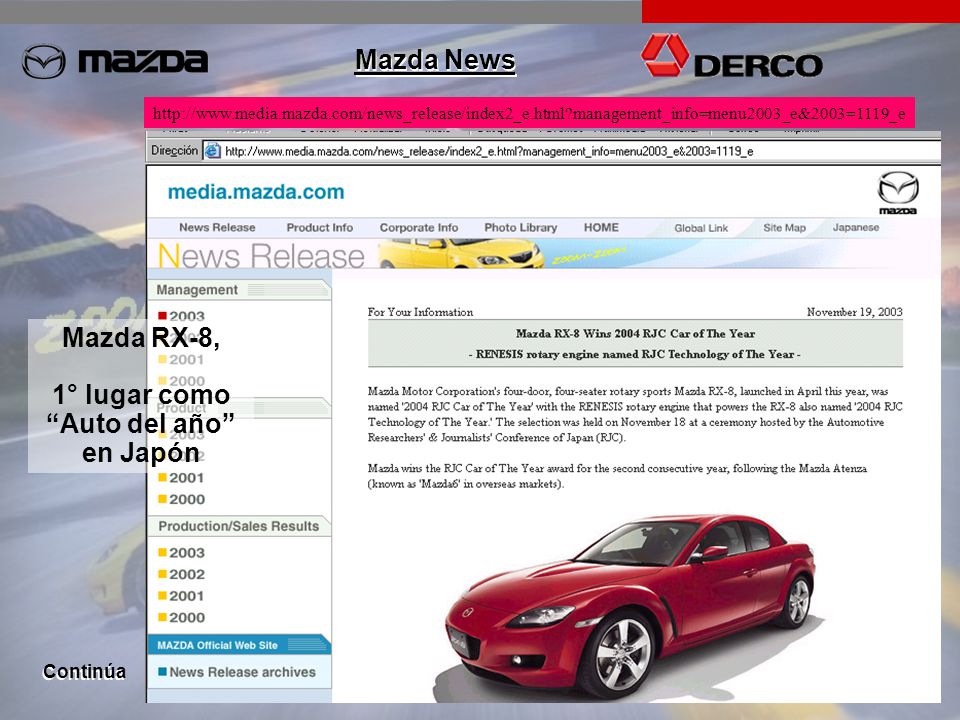Go to HOME in the navigation bar
Image resolution: width=960 pixels, height=720 pixels.
point(601,227)
